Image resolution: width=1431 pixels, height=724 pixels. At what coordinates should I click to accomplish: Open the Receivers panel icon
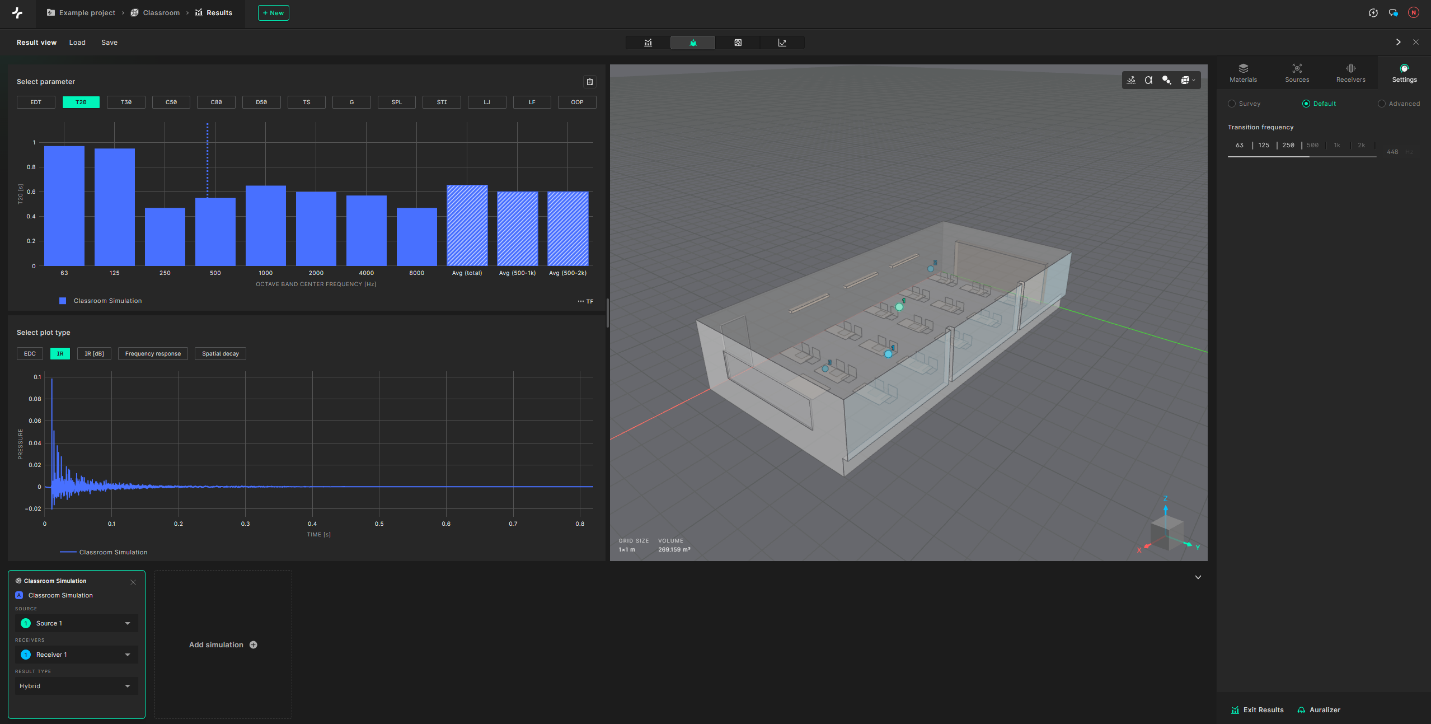click(x=1351, y=68)
